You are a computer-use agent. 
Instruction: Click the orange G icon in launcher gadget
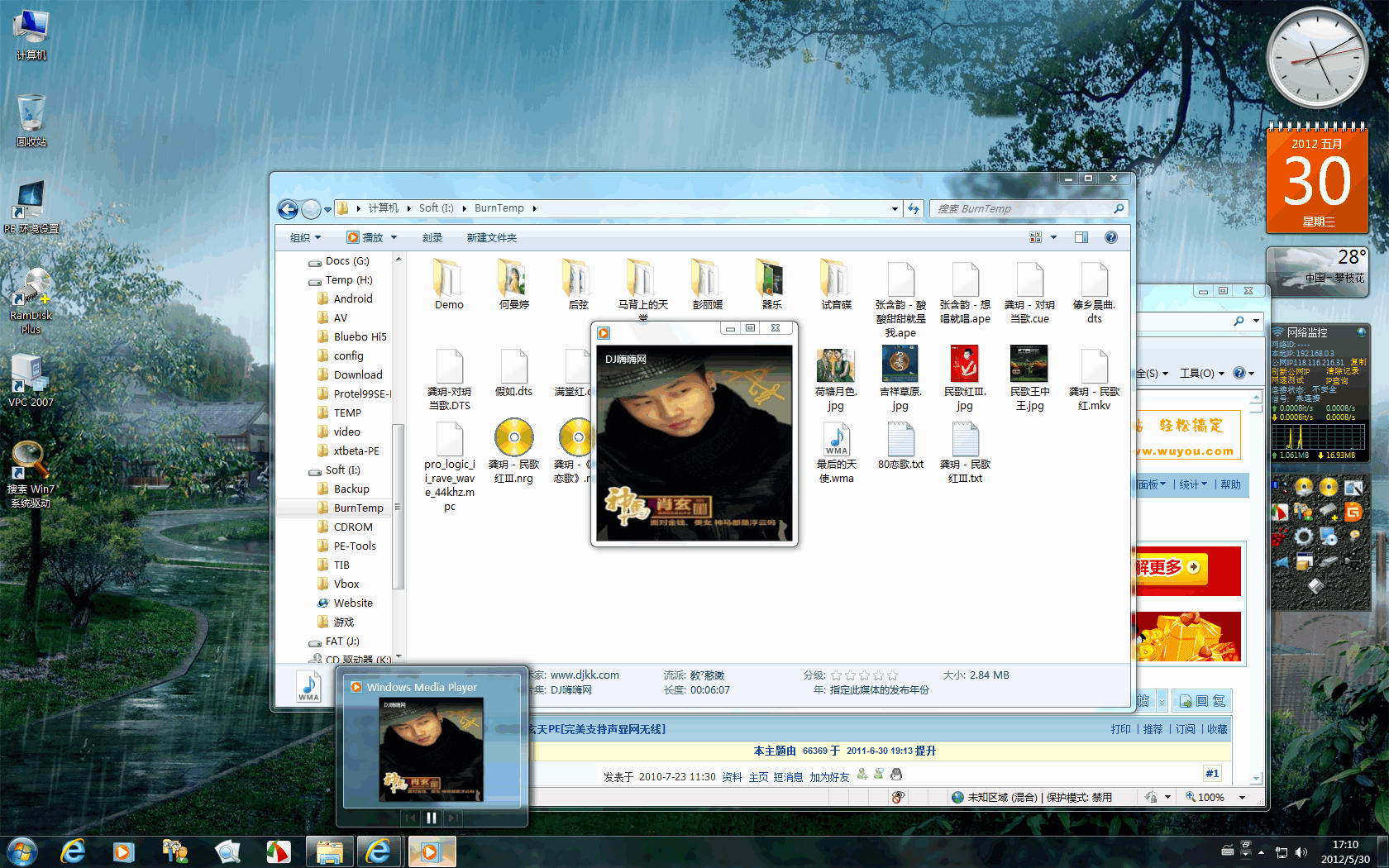[x=1353, y=513]
